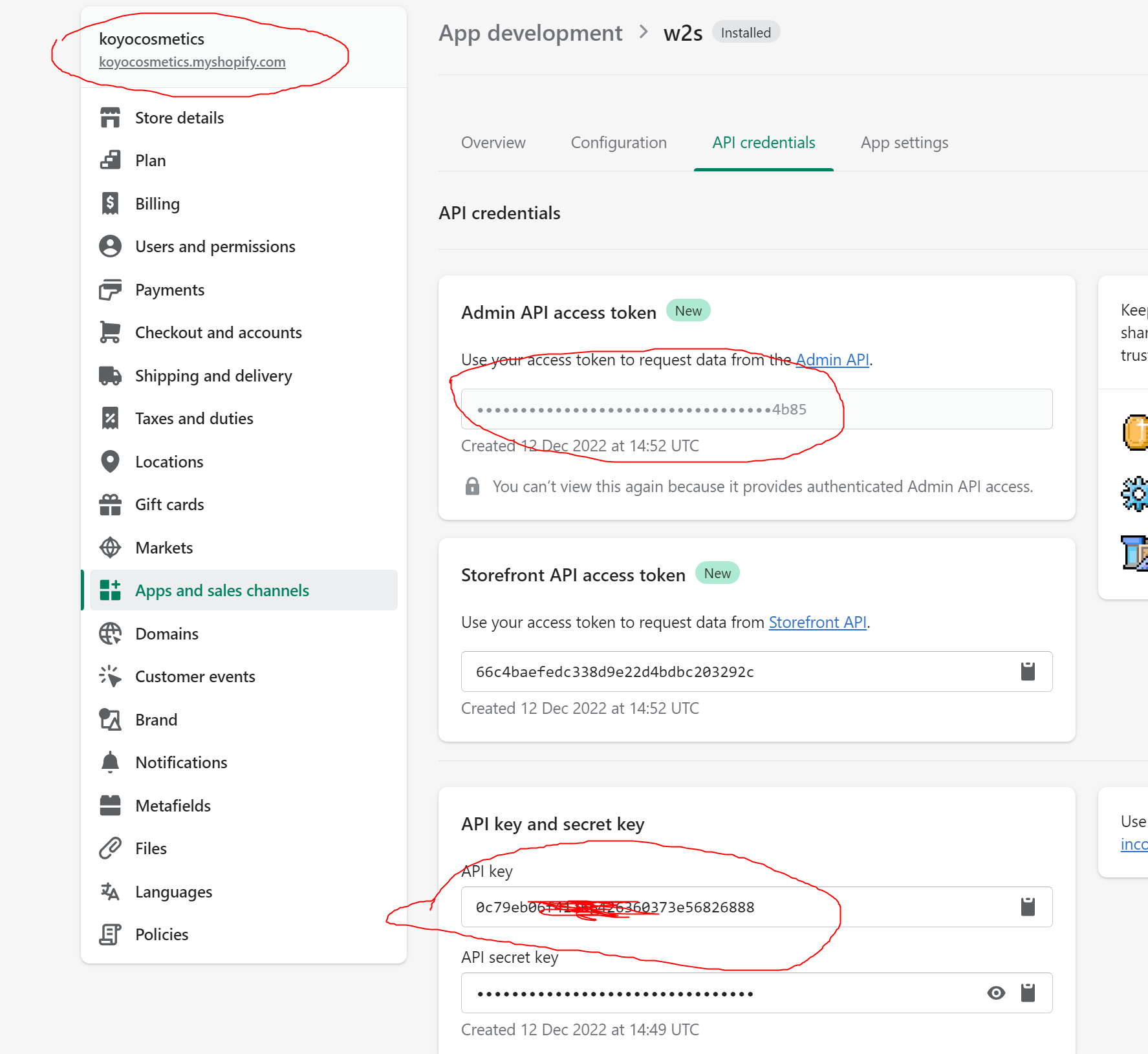The width and height of the screenshot is (1148, 1054).
Task: Open Shipping and delivery settings
Action: point(243,376)
